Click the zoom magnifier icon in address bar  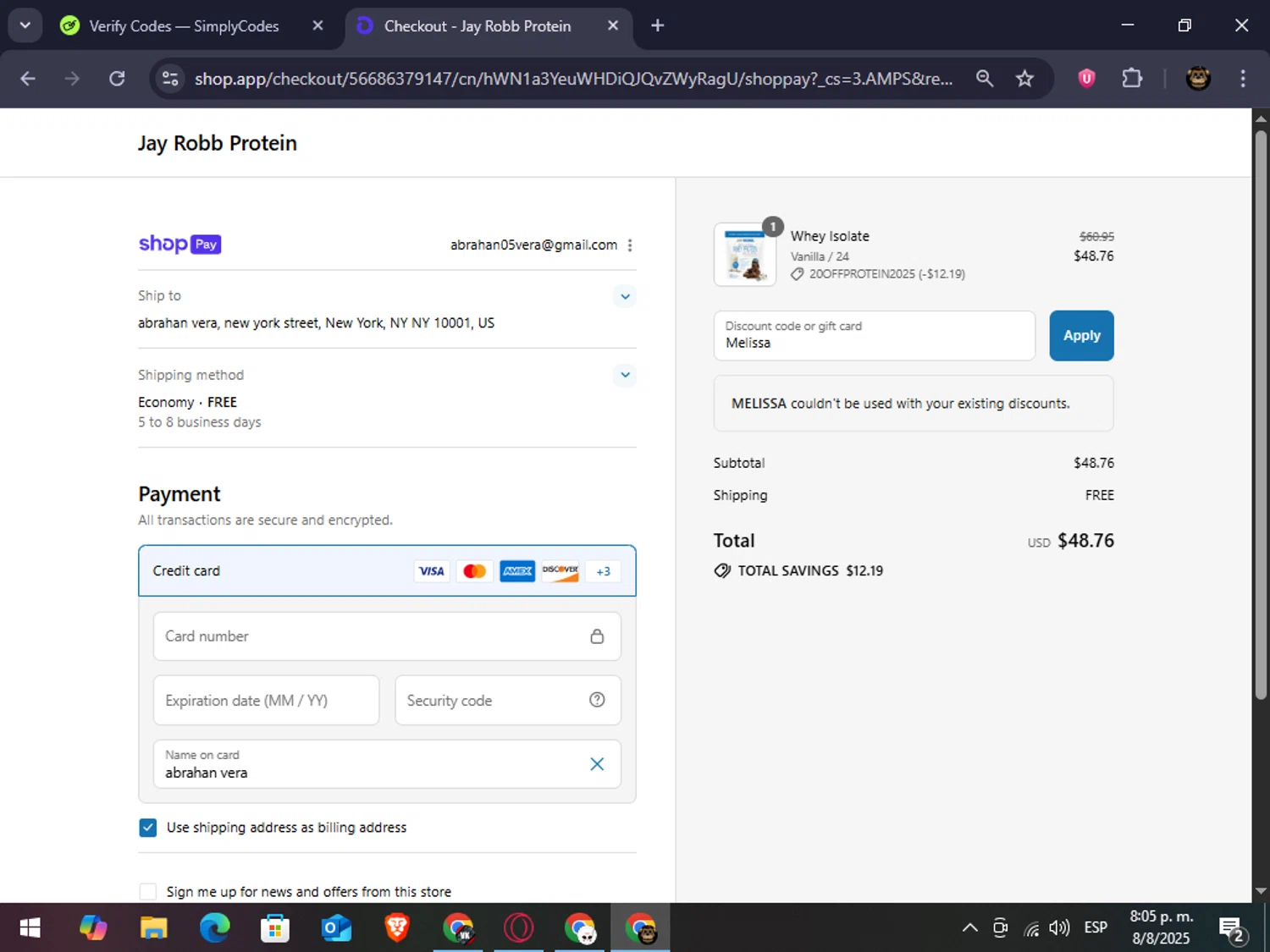(x=984, y=79)
